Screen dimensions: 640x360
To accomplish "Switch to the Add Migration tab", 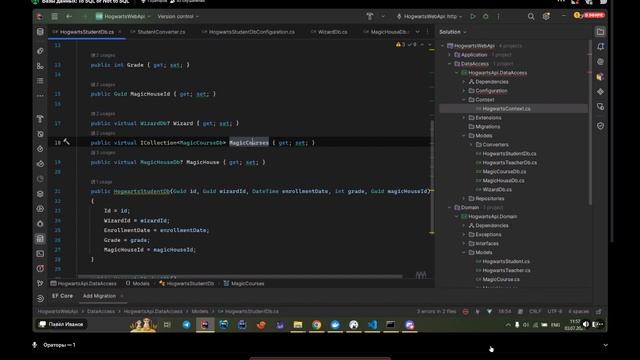I will [99, 296].
